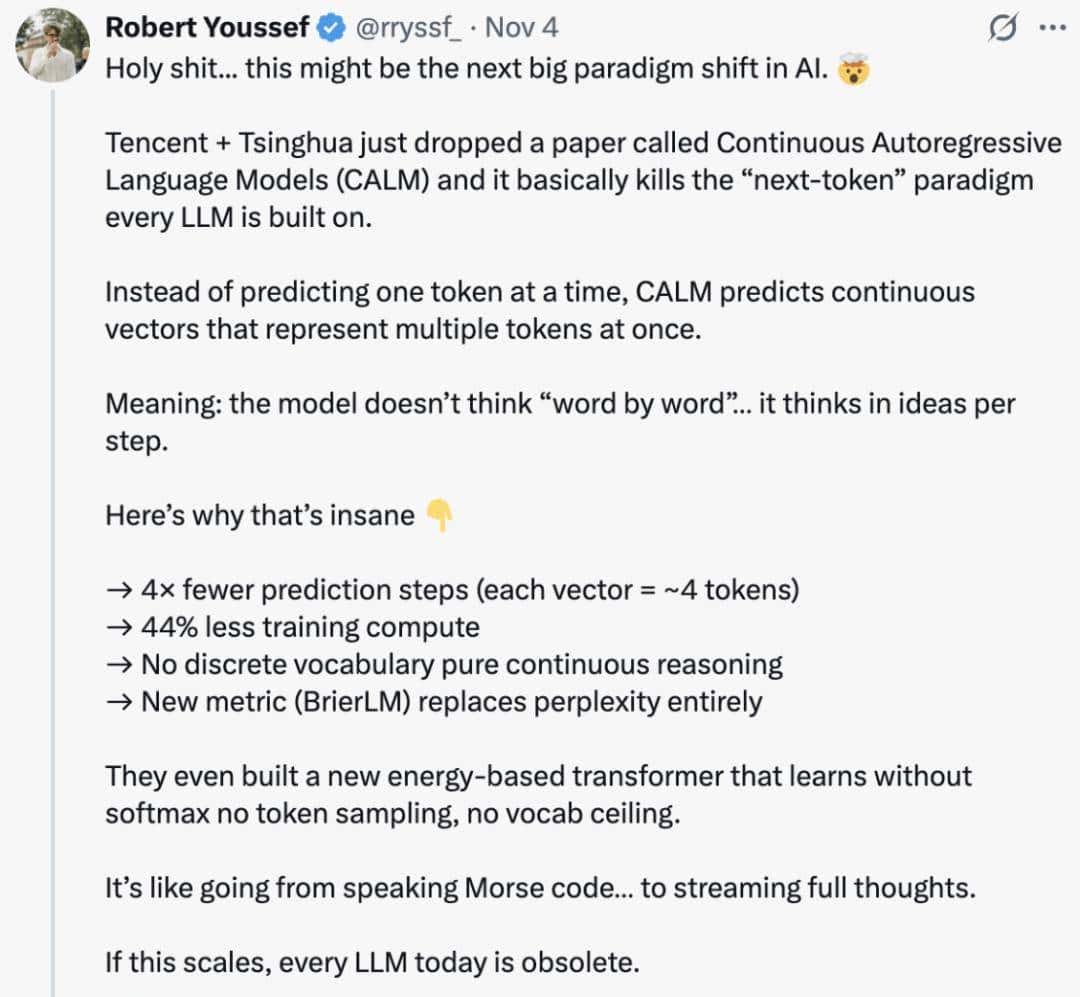Click the "If this scales" closing line

pos(372,963)
